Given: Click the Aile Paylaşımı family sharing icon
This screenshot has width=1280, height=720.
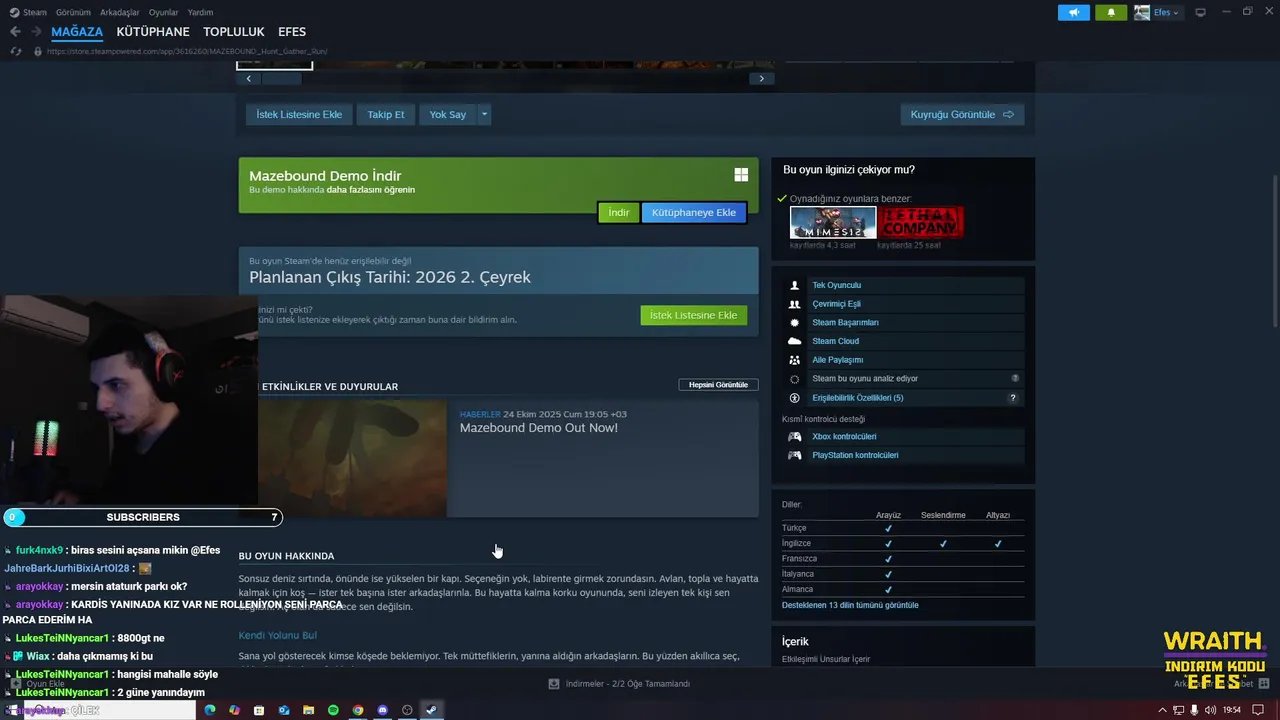Looking at the screenshot, I should pos(794,360).
